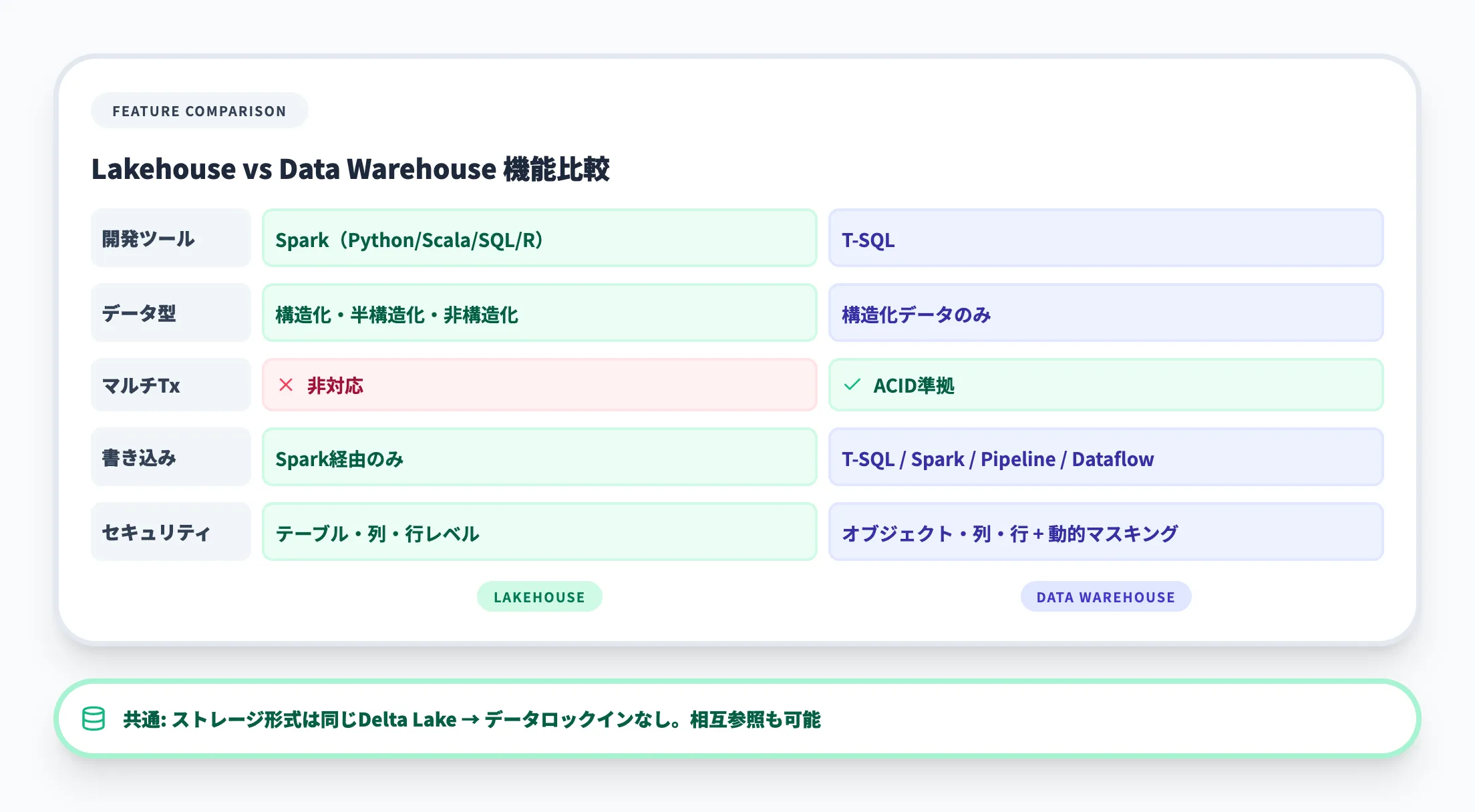
Task: Click the Lakehouse vs Data Warehouse heading
Action: click(350, 169)
